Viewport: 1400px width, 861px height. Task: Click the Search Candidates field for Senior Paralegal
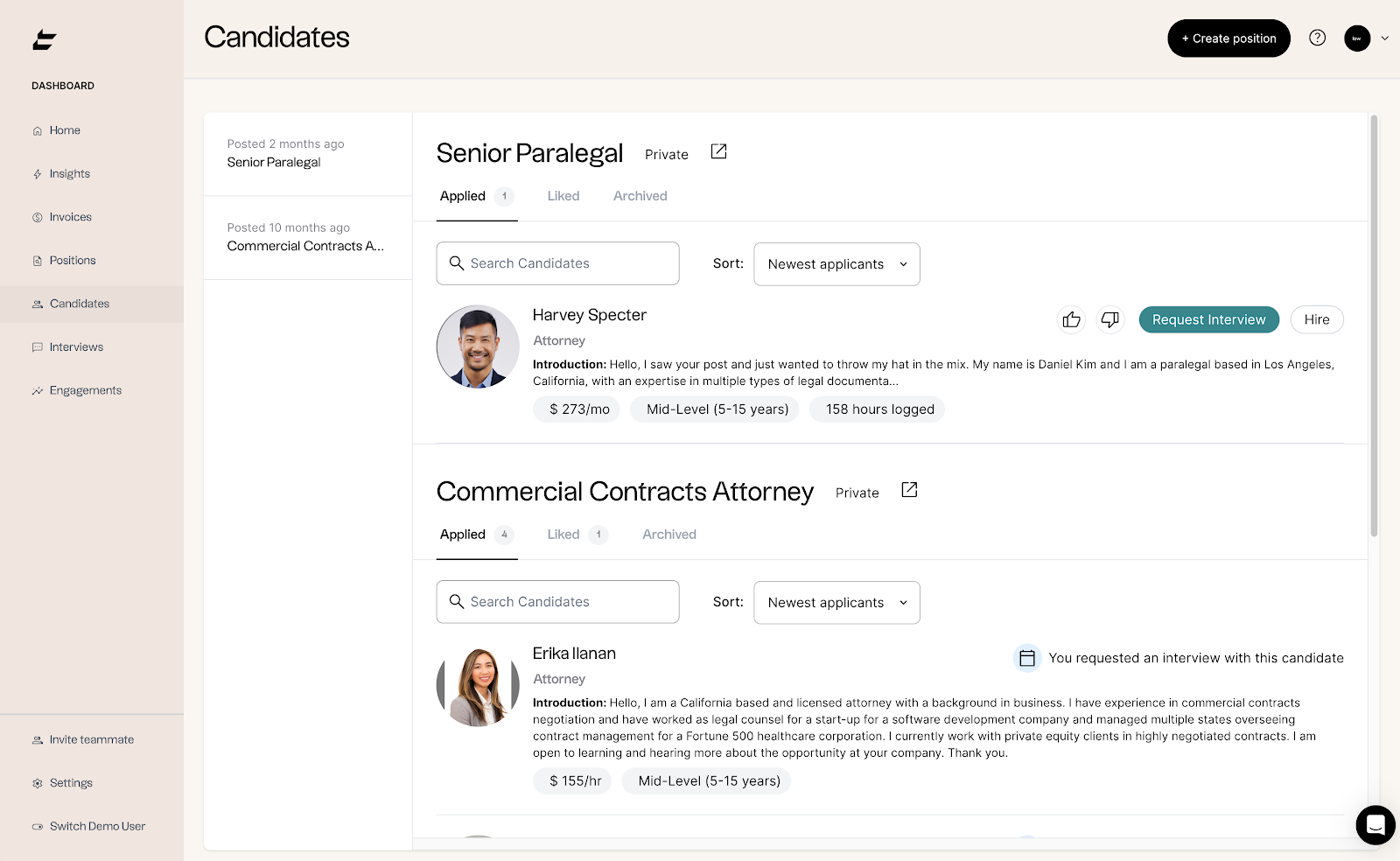557,262
